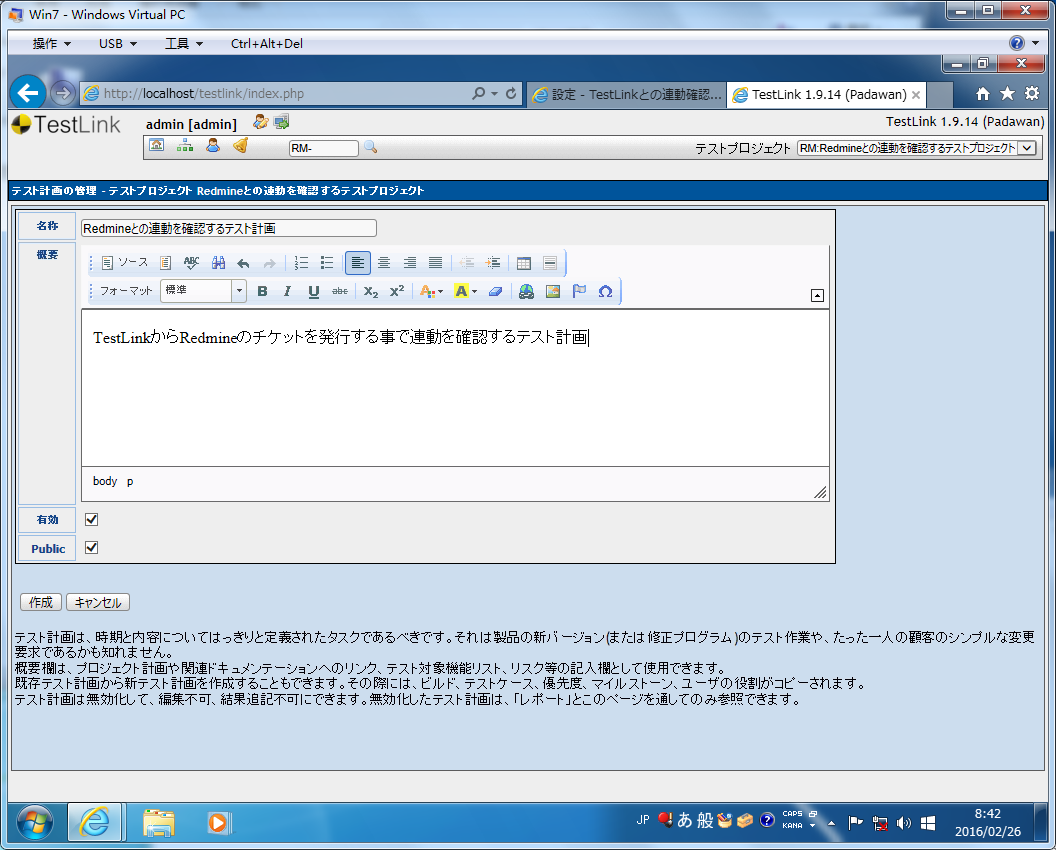Open the test project dropdown
The width and height of the screenshot is (1056, 850).
click(917, 148)
